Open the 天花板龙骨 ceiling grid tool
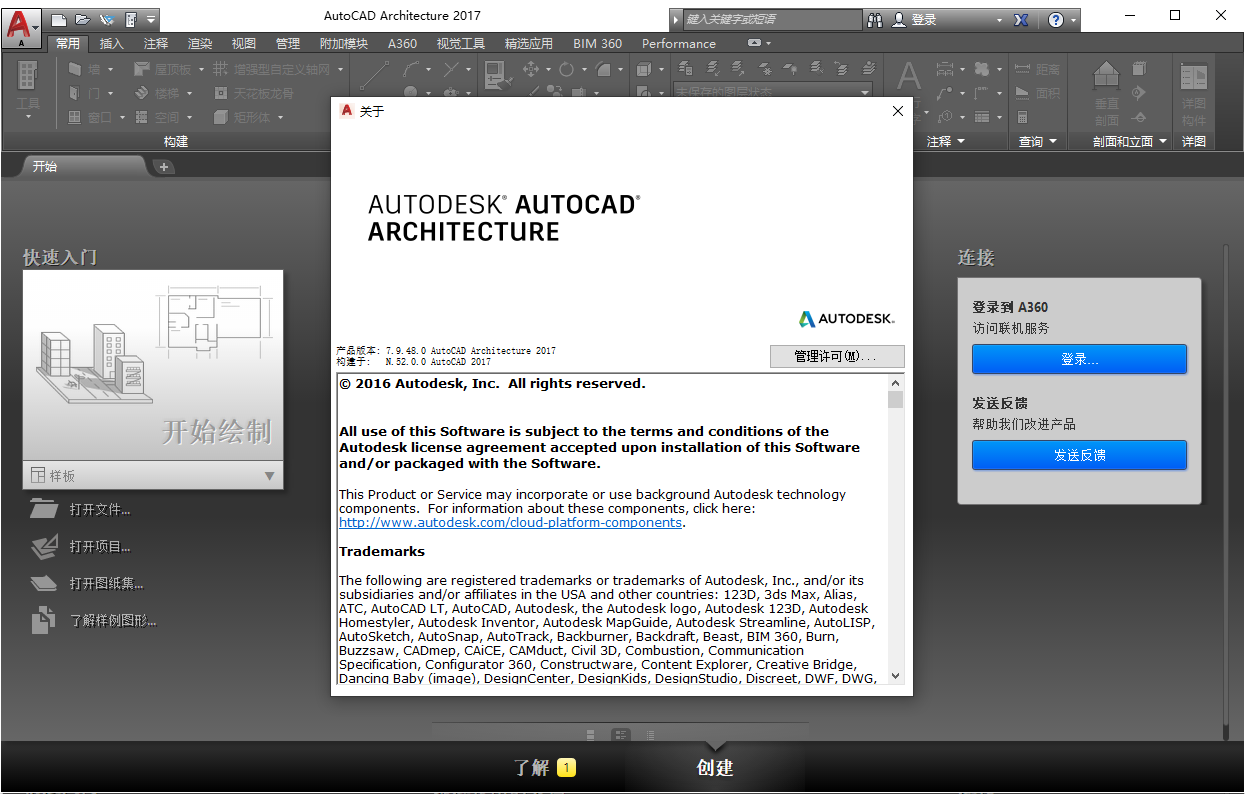1245x794 pixels. point(222,94)
